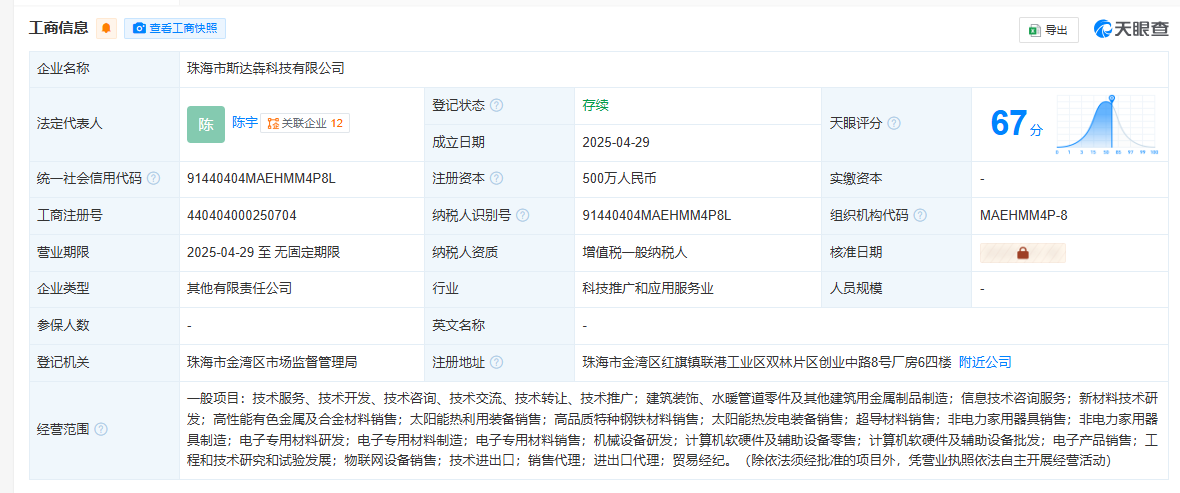1180x493 pixels.
Task: Open 附近公司 nearby companies link
Action: click(985, 362)
